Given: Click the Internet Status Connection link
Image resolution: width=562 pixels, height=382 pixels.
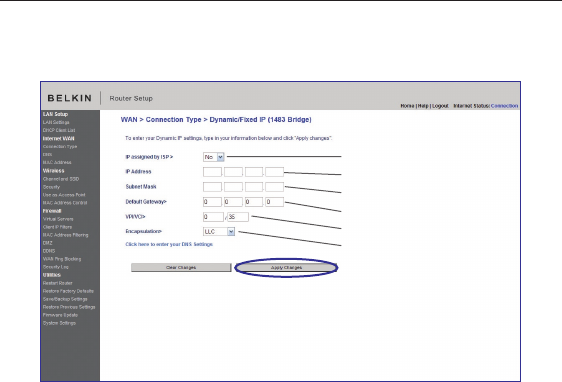Looking at the screenshot, I should 504,106.
